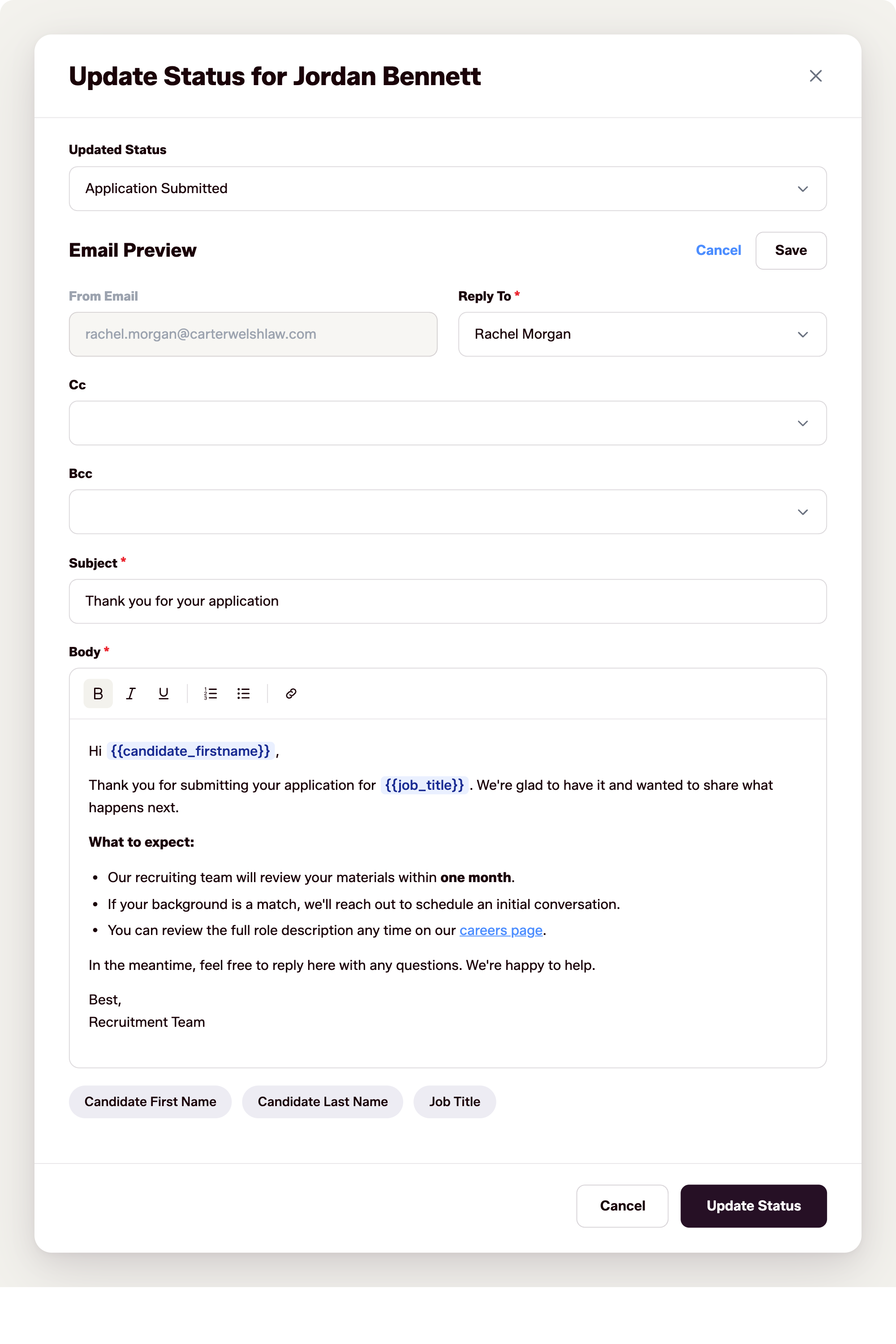Click the disabled From Email field
896x1344 pixels.
[253, 334]
